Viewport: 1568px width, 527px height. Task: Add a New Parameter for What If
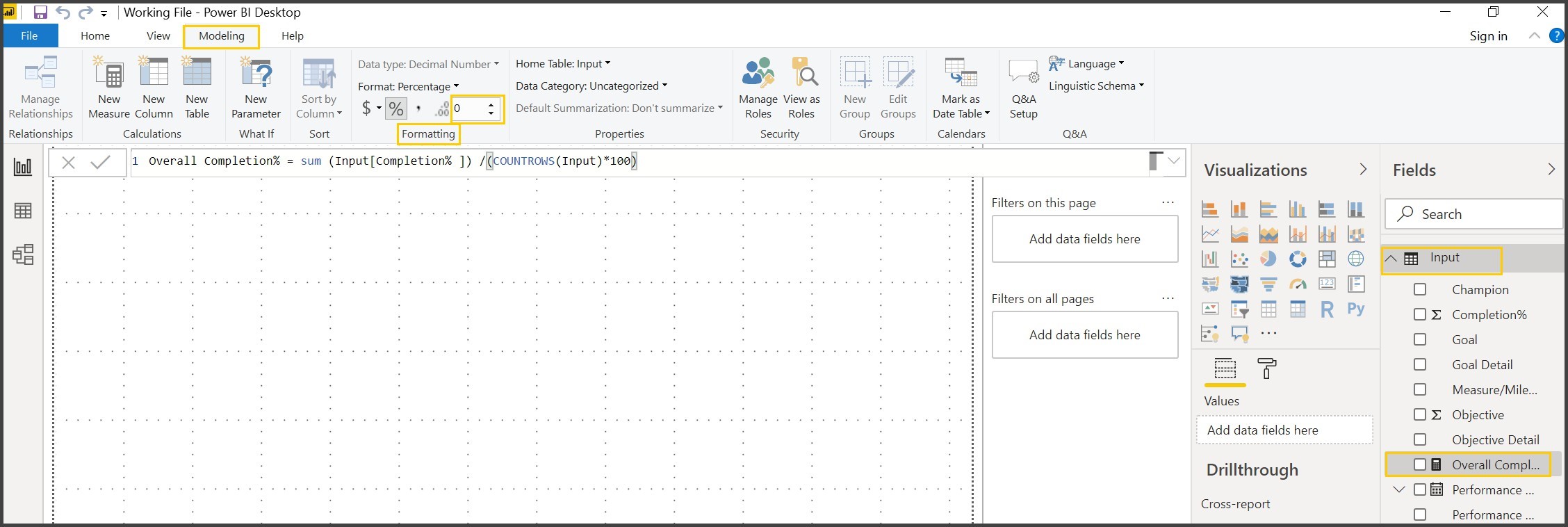coord(256,88)
